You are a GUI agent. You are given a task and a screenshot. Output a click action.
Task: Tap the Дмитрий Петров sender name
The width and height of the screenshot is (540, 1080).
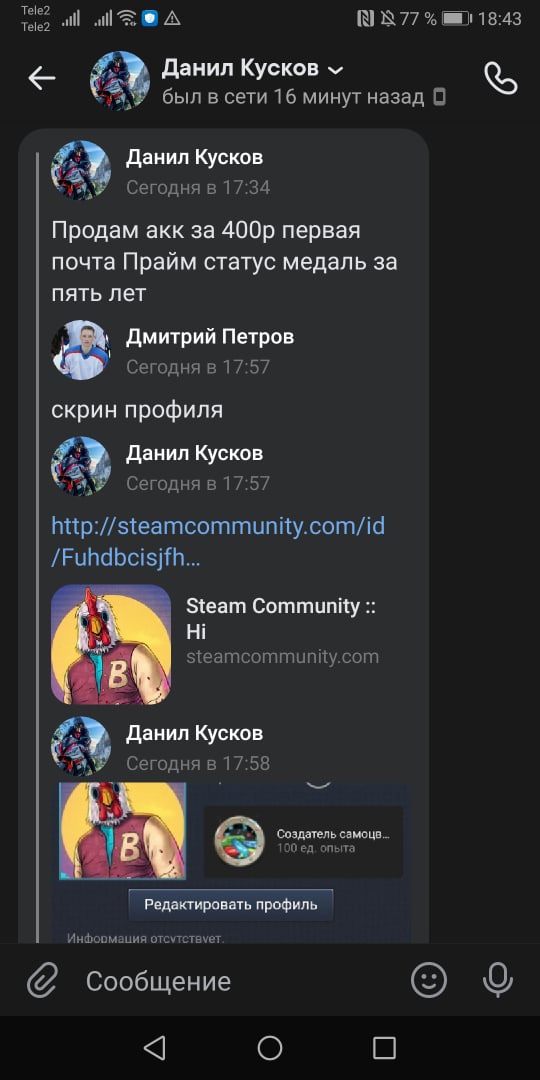point(210,337)
